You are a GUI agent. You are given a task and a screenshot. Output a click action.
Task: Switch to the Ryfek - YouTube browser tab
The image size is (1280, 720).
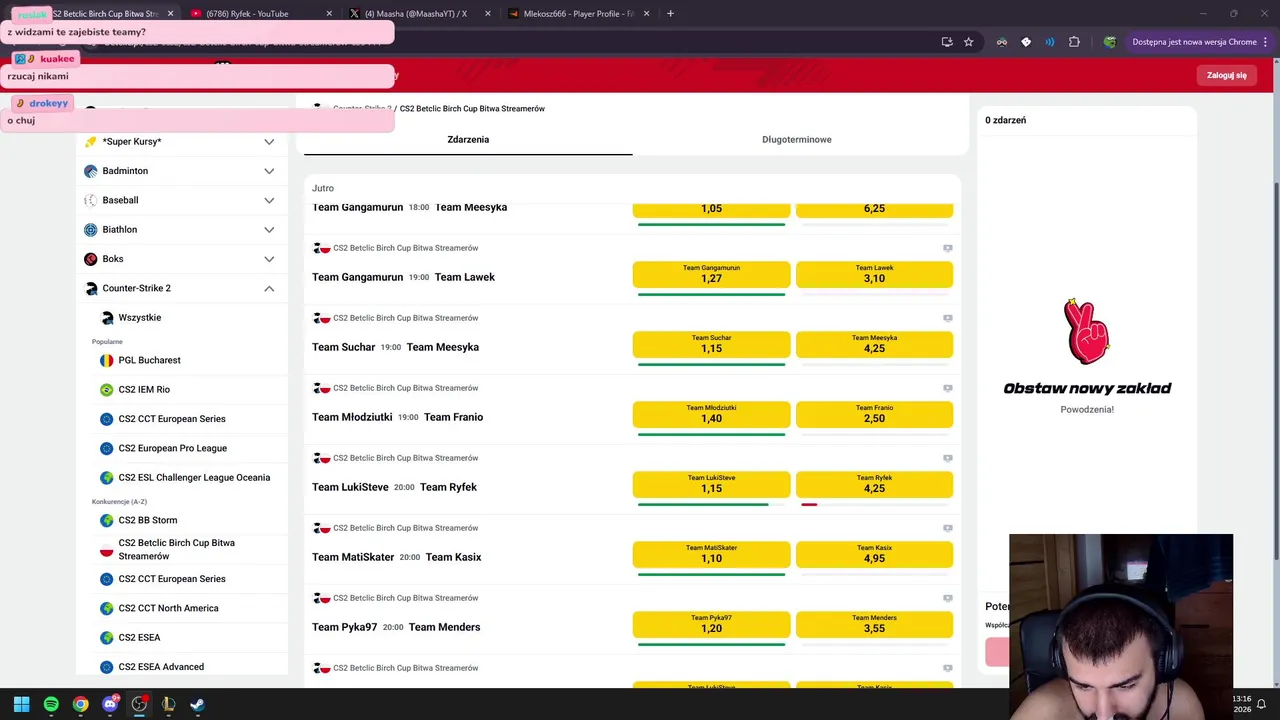(260, 14)
